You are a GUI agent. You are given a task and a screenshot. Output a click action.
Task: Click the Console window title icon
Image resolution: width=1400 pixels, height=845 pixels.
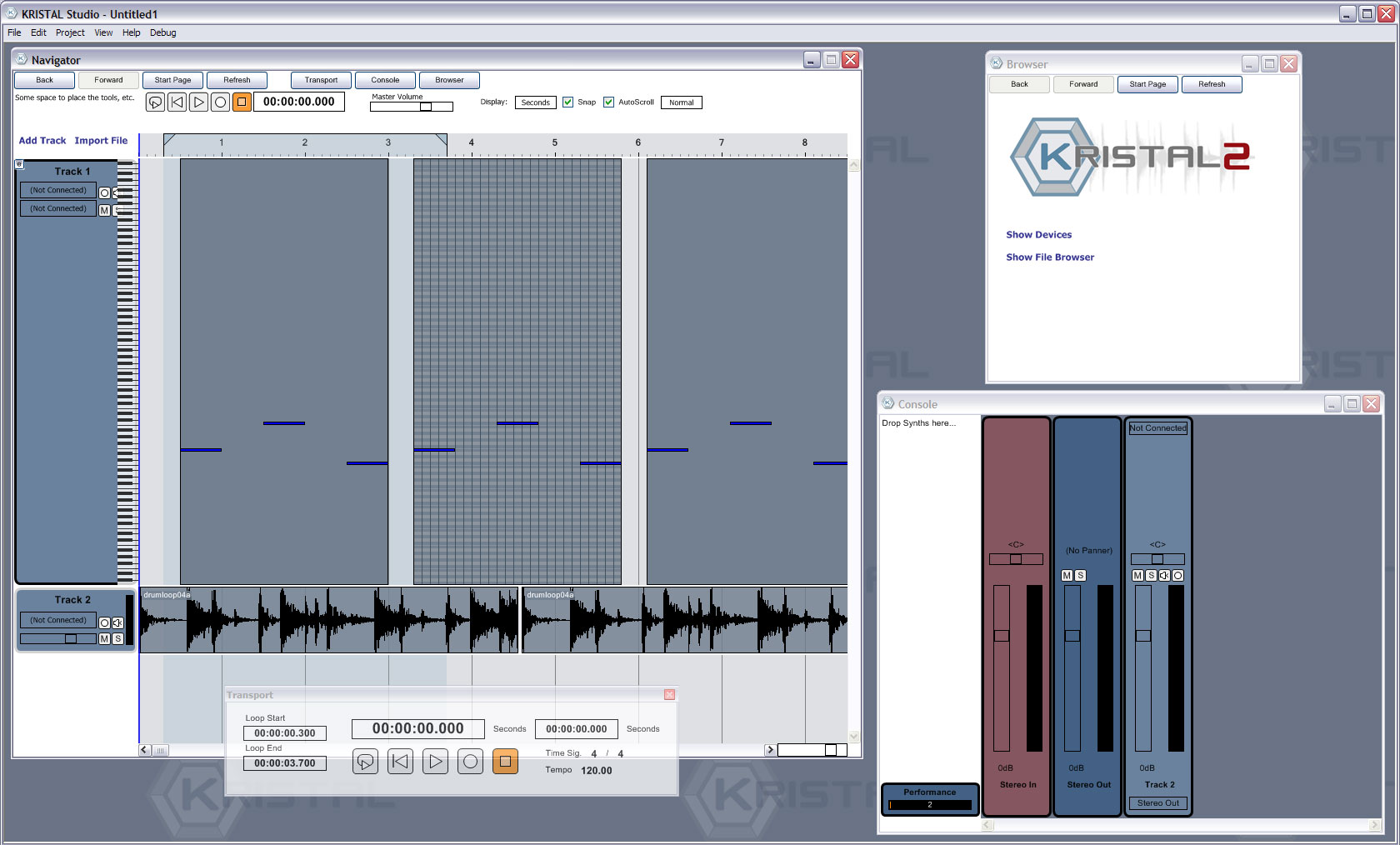pos(887,403)
